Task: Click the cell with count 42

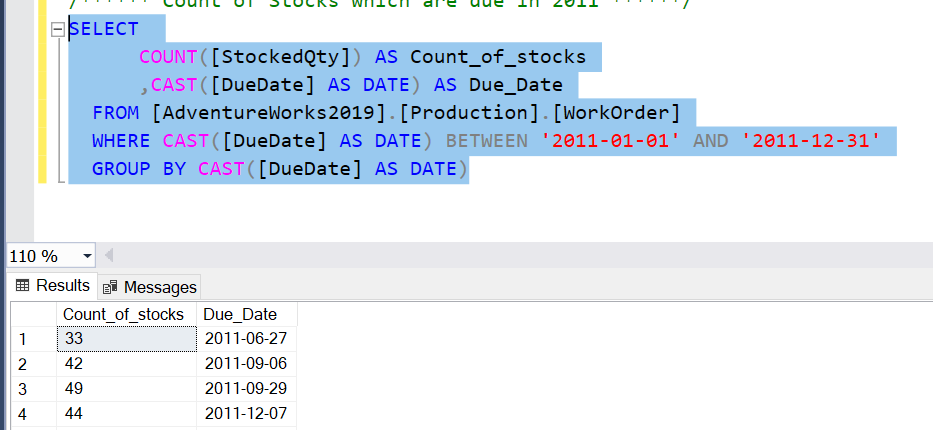Action: click(x=125, y=364)
